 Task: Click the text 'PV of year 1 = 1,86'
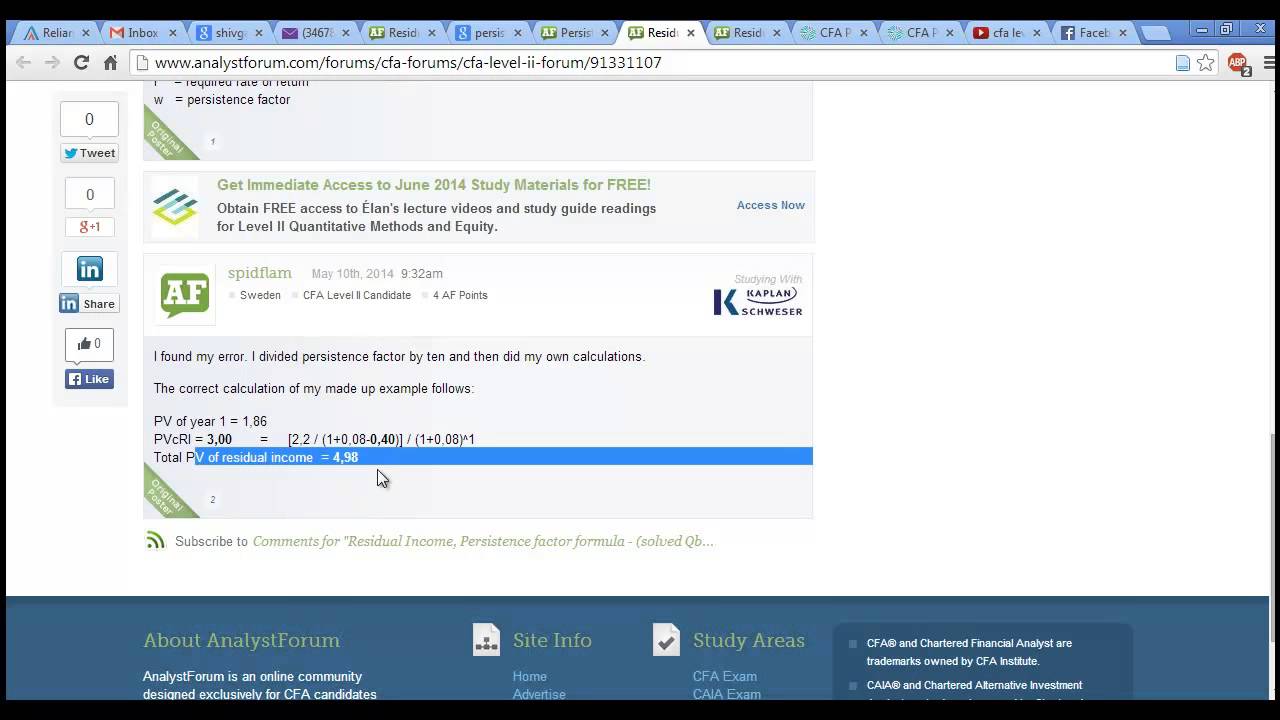(210, 422)
